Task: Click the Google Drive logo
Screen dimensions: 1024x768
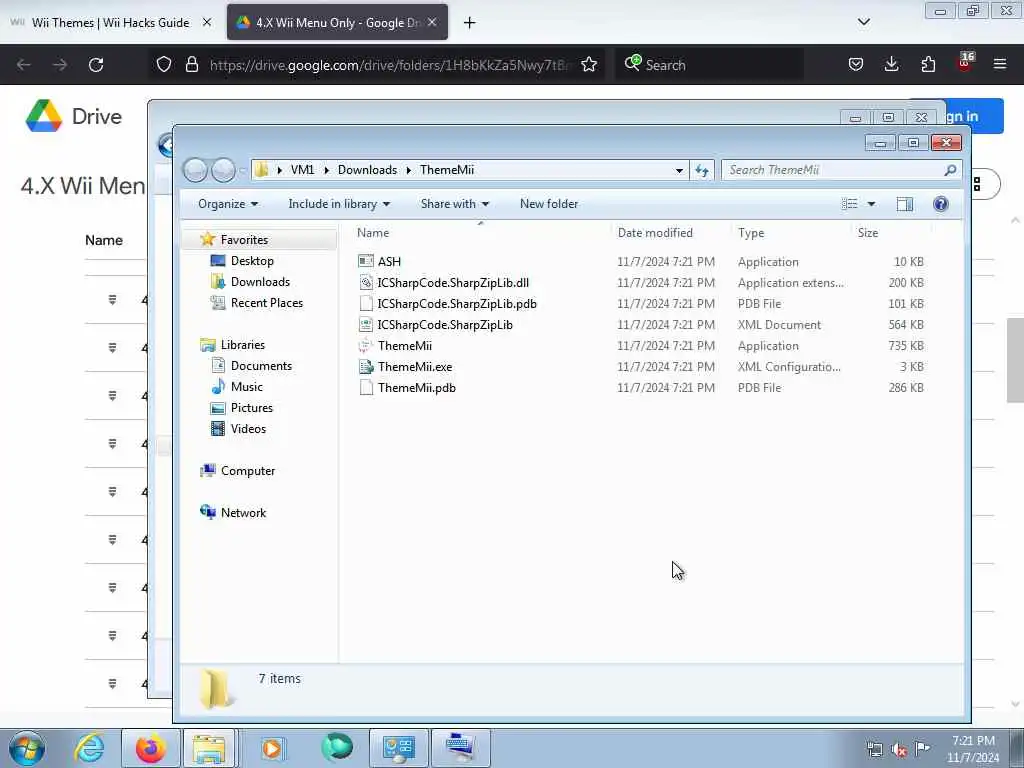Action: [x=44, y=116]
